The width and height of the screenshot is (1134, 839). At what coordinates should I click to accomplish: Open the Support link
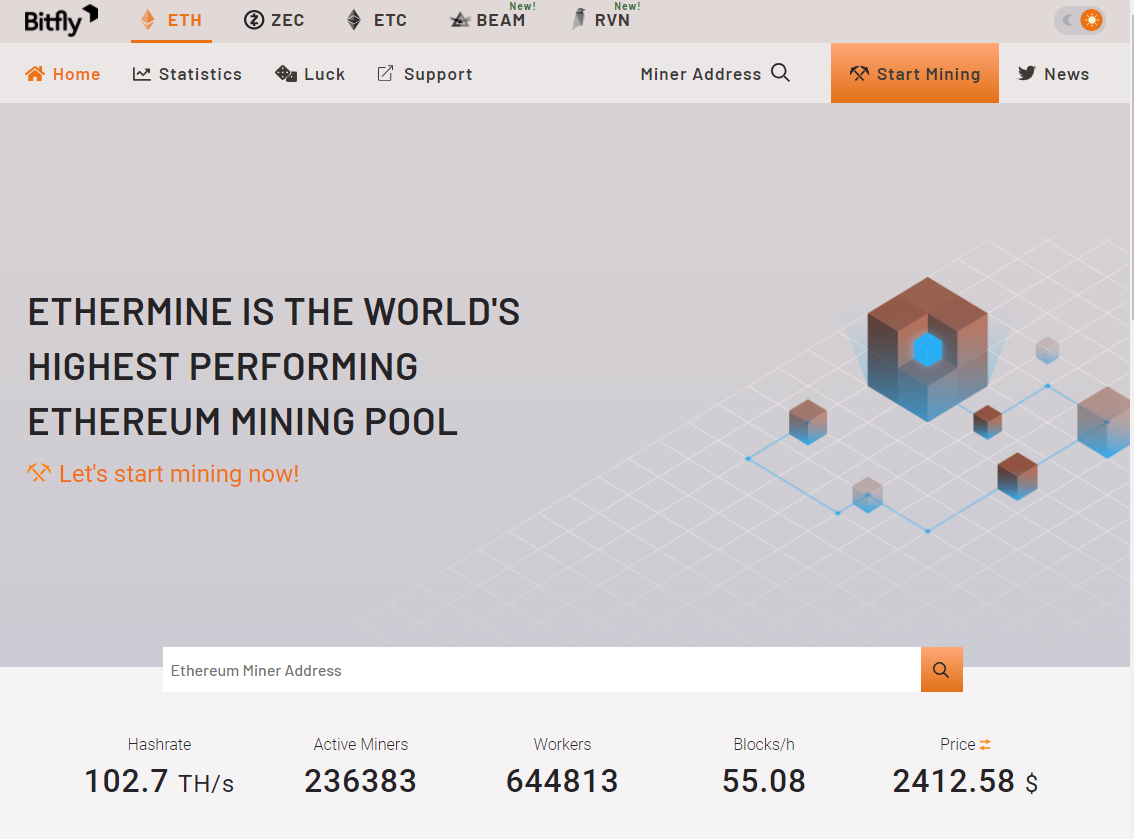(425, 74)
